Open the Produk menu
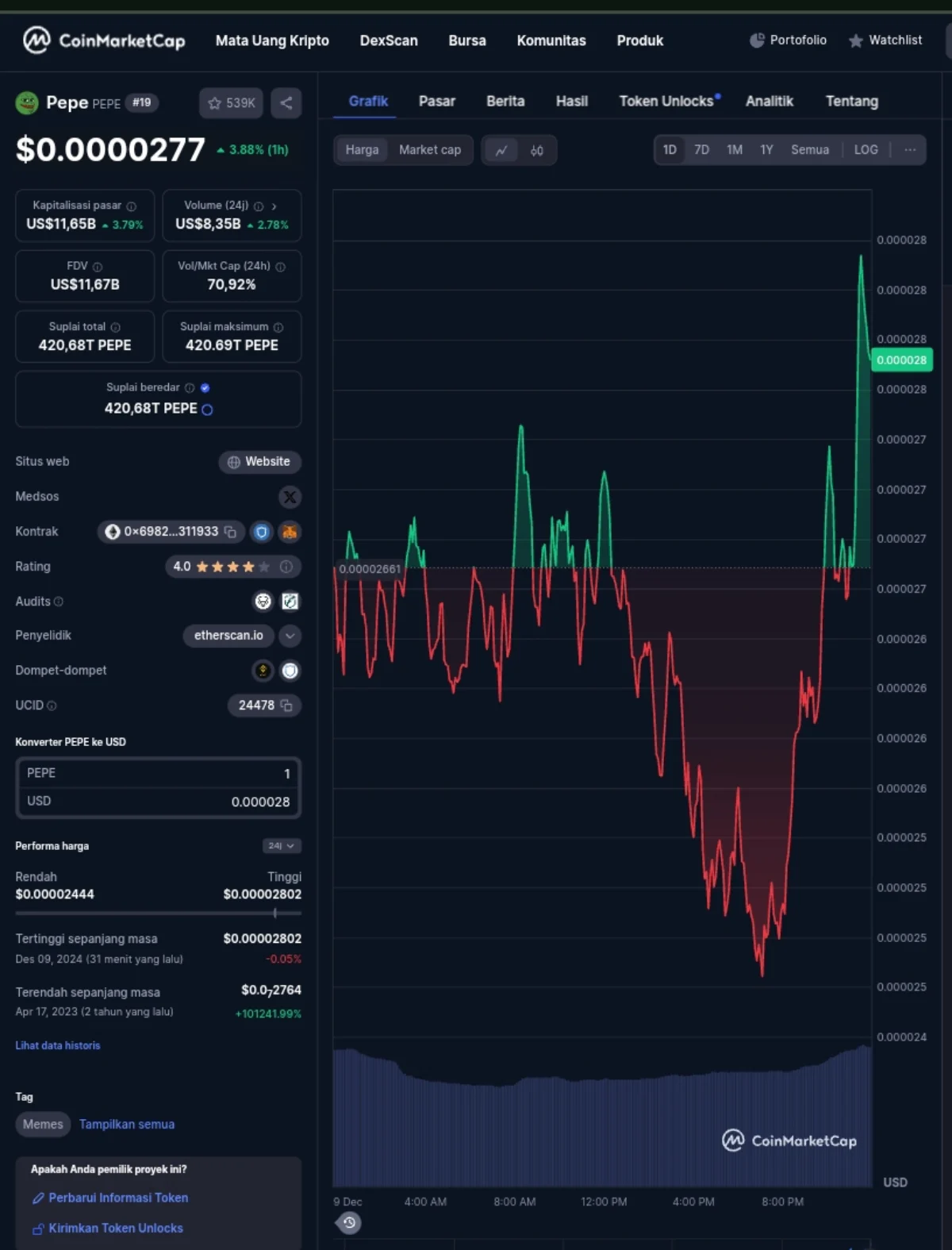The height and width of the screenshot is (1250, 952). coord(640,40)
